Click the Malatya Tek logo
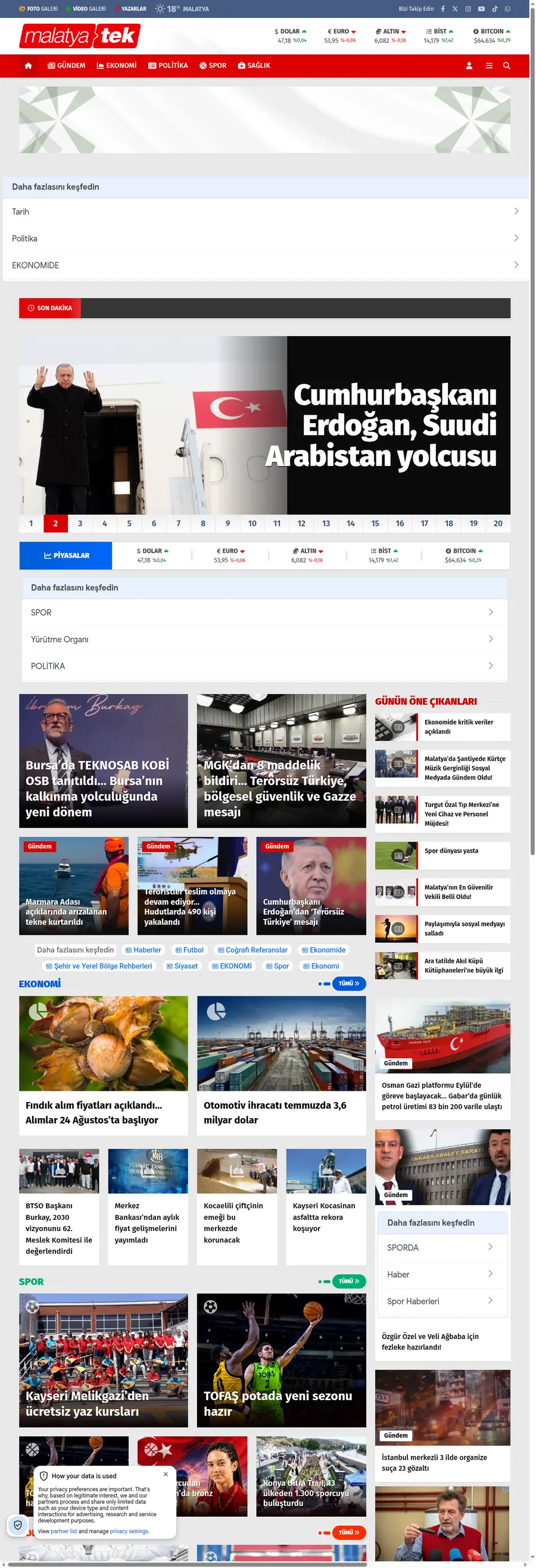 80,36
